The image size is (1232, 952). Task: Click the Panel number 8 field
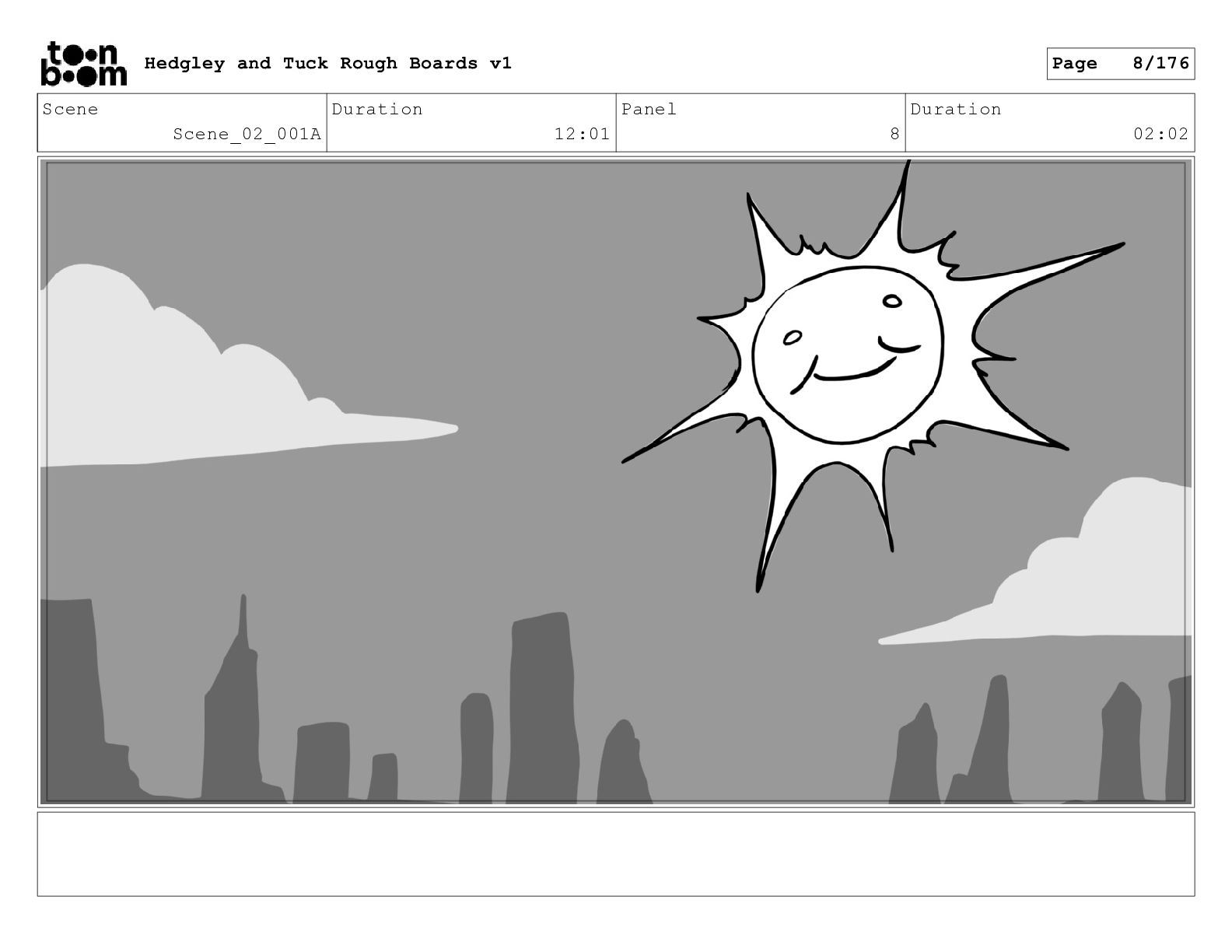tap(761, 123)
